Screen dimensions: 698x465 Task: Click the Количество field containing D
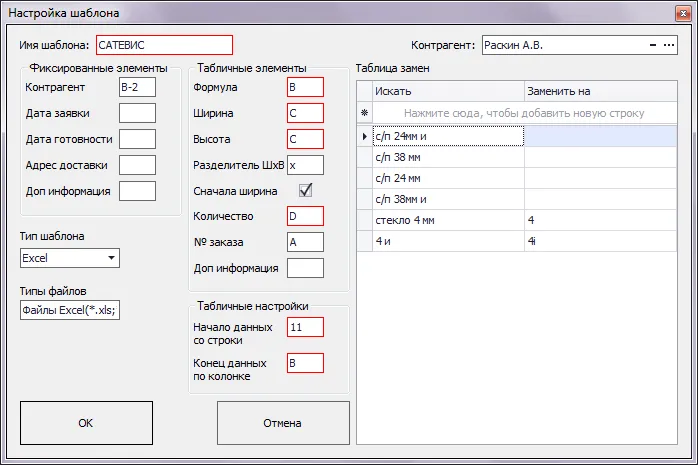(x=305, y=216)
